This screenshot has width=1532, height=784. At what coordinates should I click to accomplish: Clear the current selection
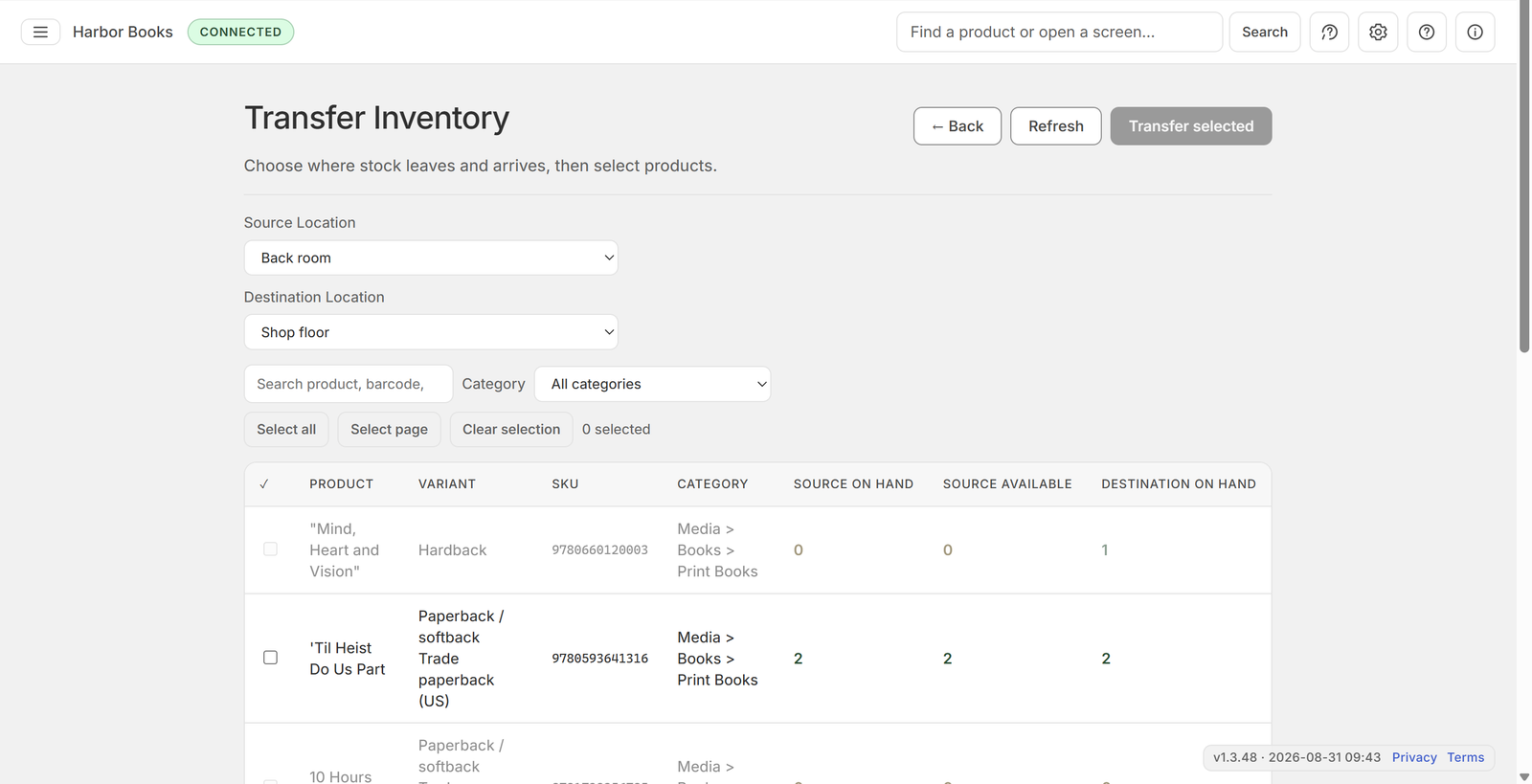[511, 429]
